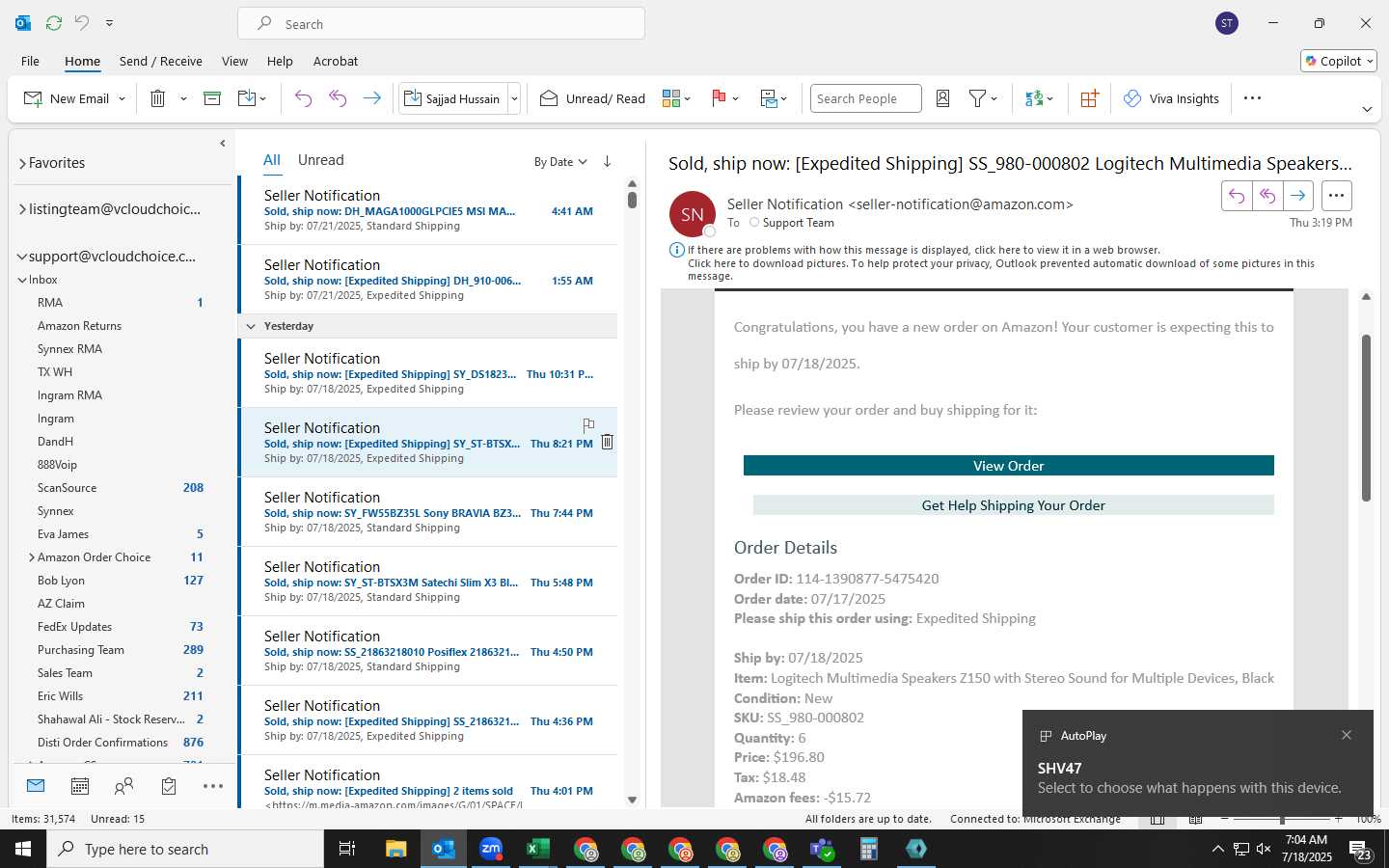Open the Address Book icon

(943, 98)
